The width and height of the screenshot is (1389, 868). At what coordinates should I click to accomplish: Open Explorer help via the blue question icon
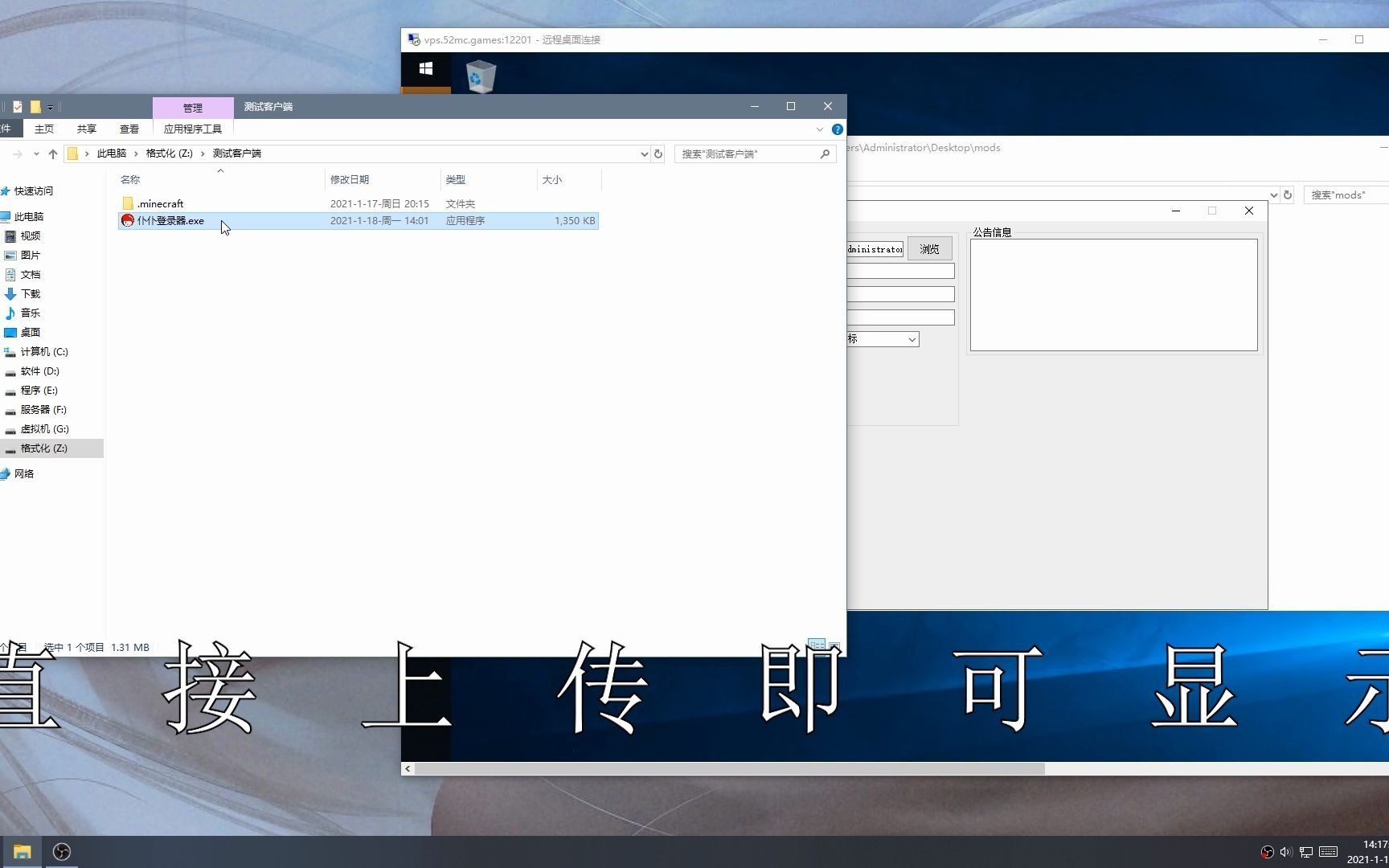pyautogui.click(x=837, y=129)
